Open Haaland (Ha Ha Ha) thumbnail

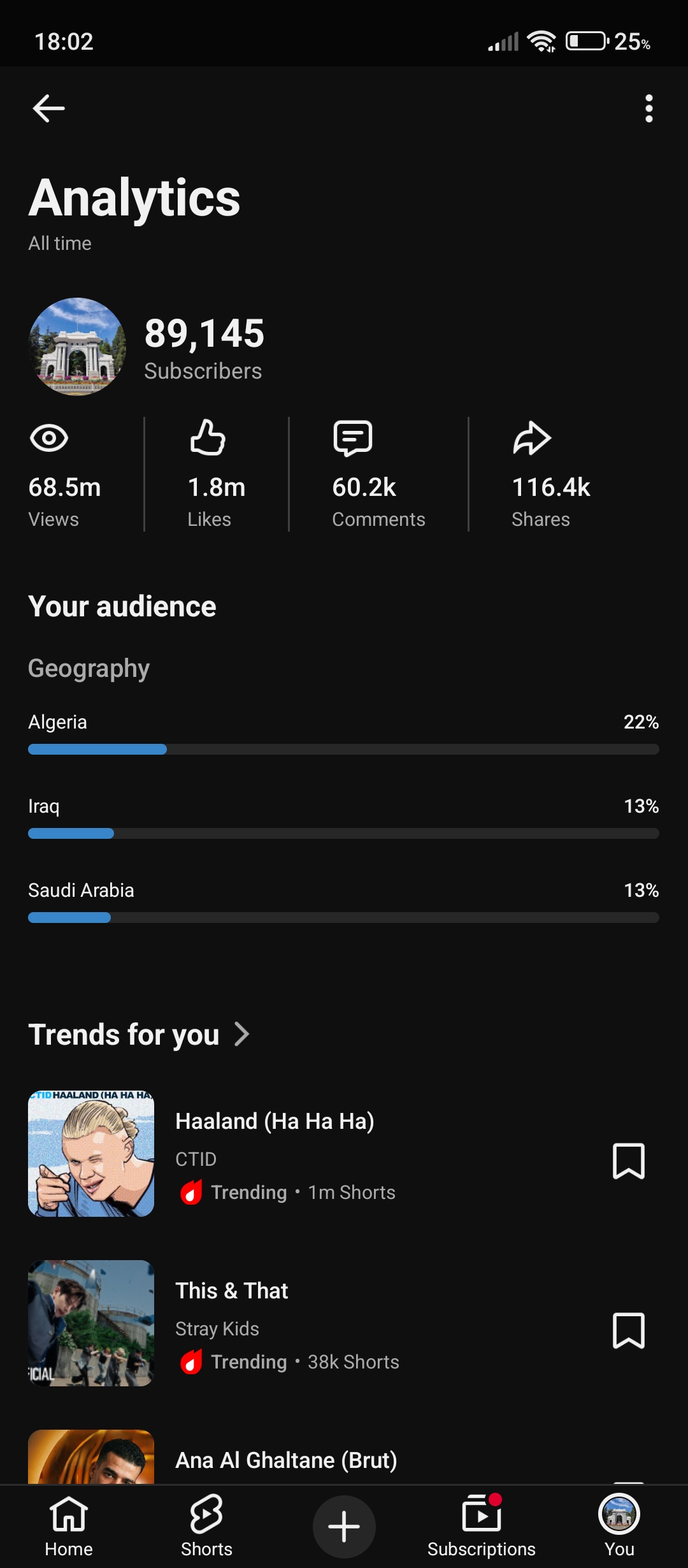91,1153
